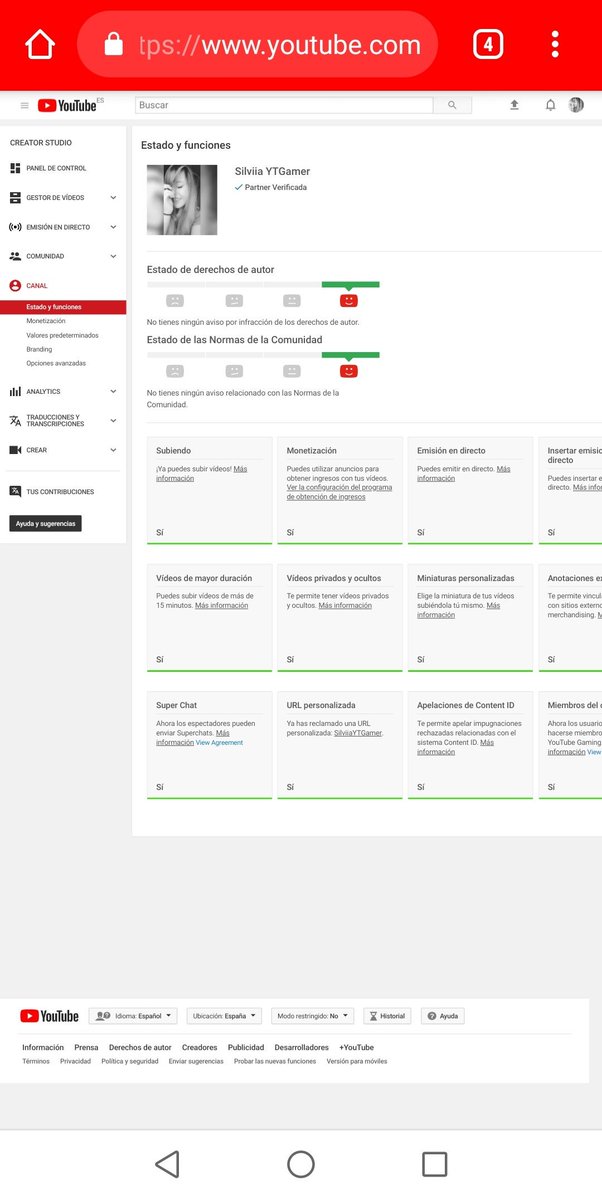Screen dimensions: 602x1200
Task: Click the red happy face under Normas de la Comunidad
Action: coord(349,371)
